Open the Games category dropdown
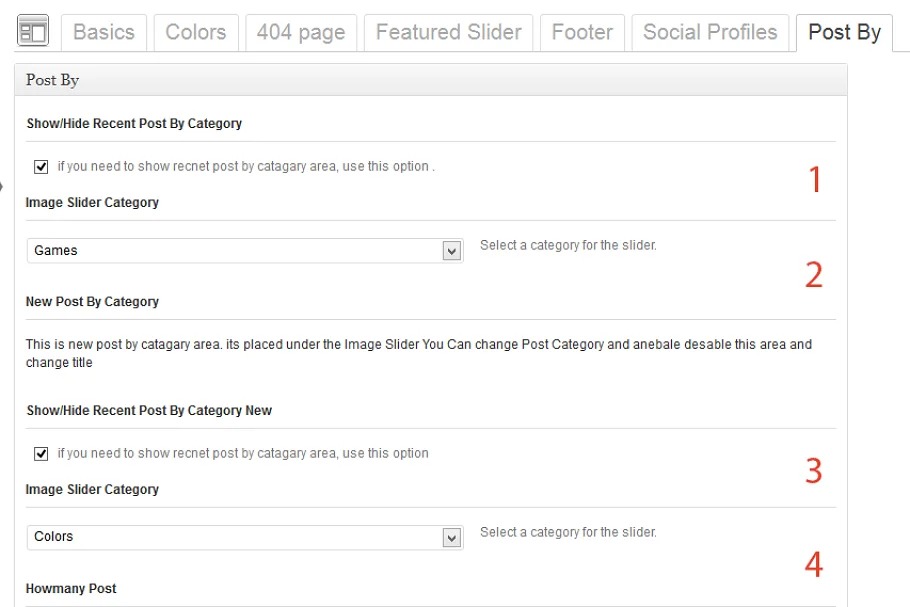 (x=244, y=251)
